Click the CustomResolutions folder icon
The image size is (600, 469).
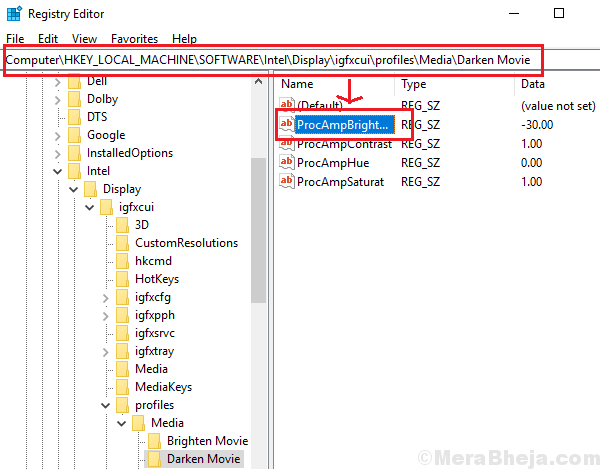(123, 243)
